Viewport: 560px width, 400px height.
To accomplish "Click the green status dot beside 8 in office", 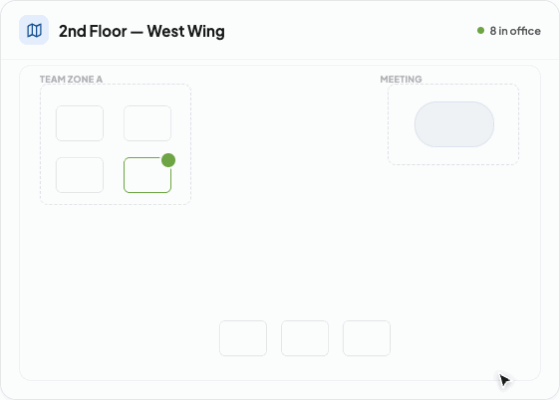I will click(480, 31).
